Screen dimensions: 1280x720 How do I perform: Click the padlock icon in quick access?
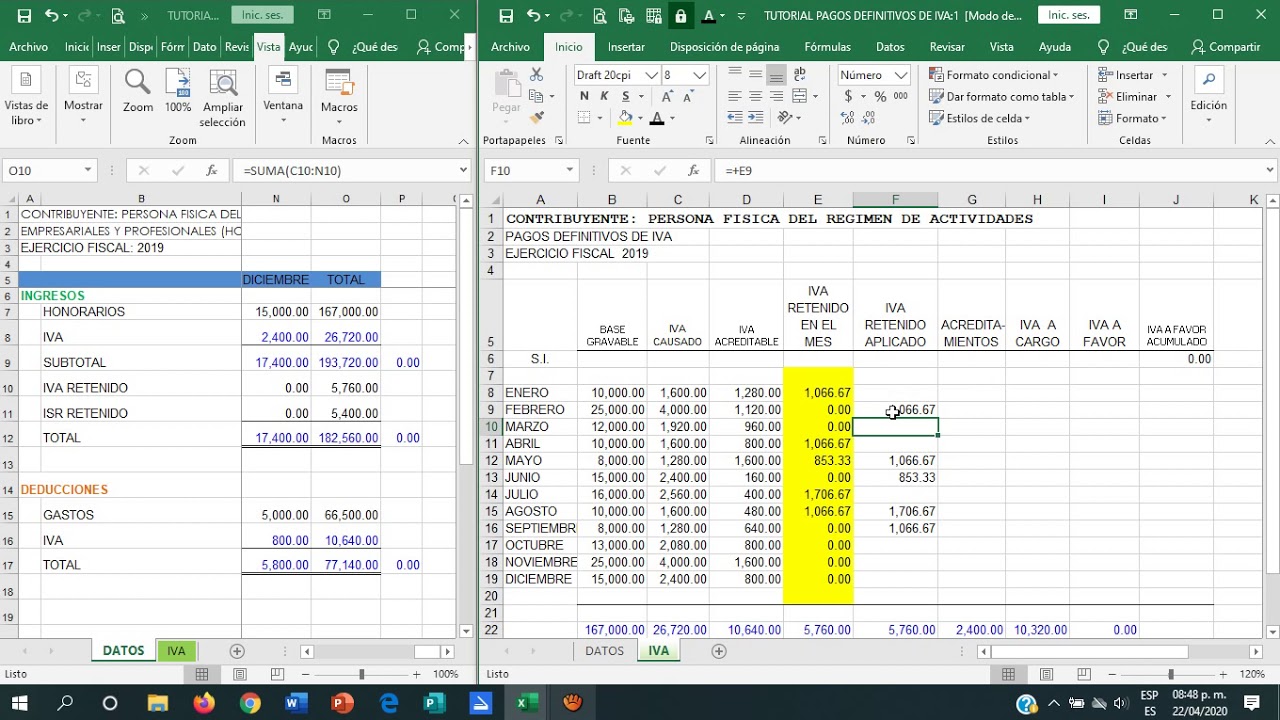(680, 16)
